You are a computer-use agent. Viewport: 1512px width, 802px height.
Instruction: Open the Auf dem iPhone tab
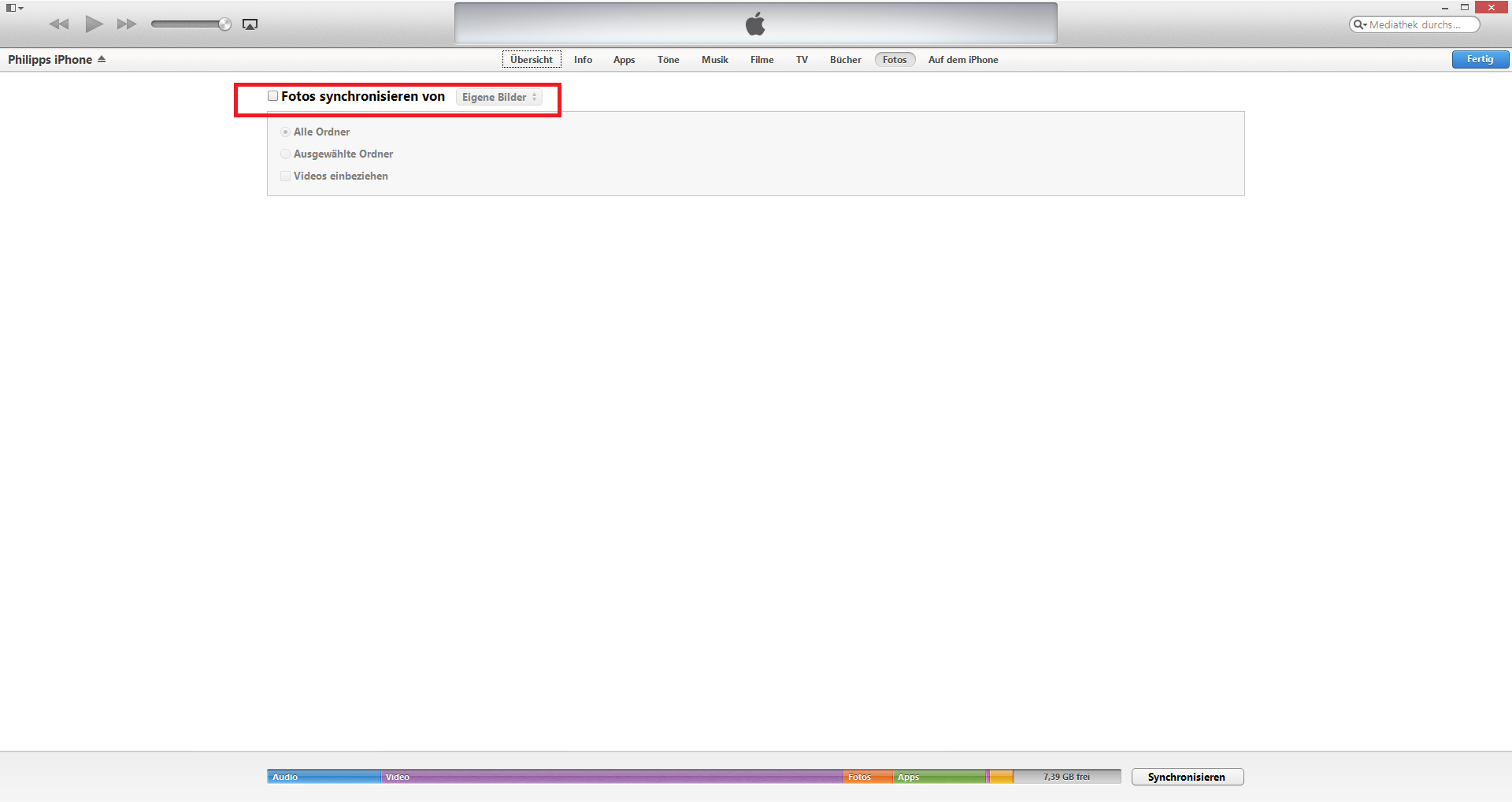[x=963, y=60]
